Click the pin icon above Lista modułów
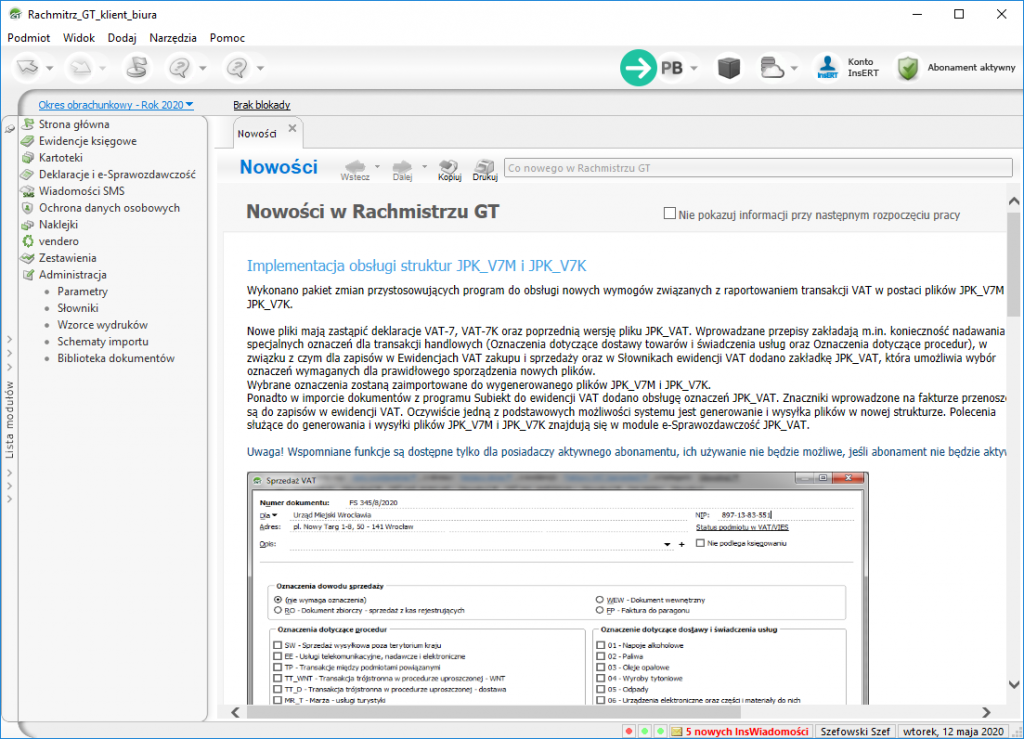This screenshot has height=739, width=1024. [9, 129]
